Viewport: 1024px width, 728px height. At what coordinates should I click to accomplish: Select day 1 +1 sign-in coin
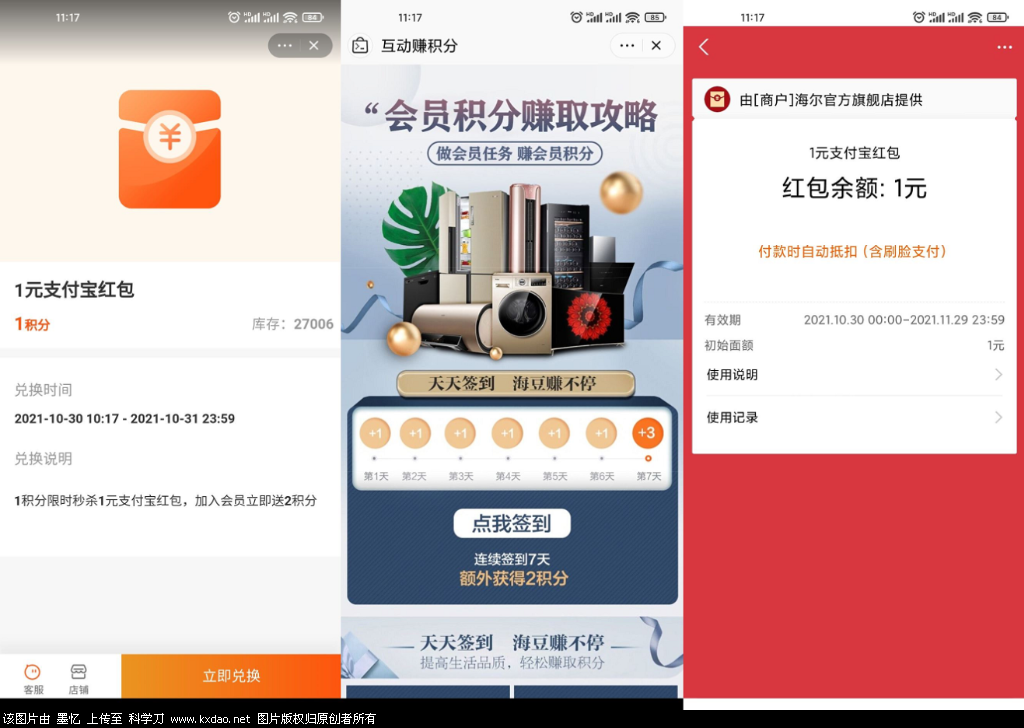375,433
